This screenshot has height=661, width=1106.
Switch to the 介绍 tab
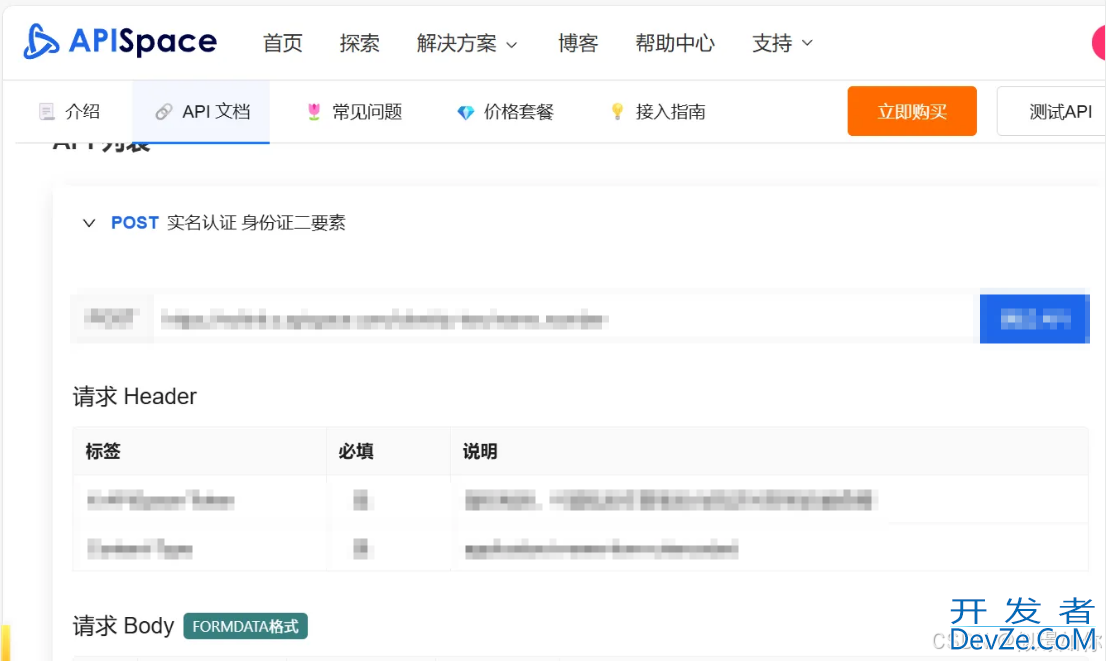[69, 111]
